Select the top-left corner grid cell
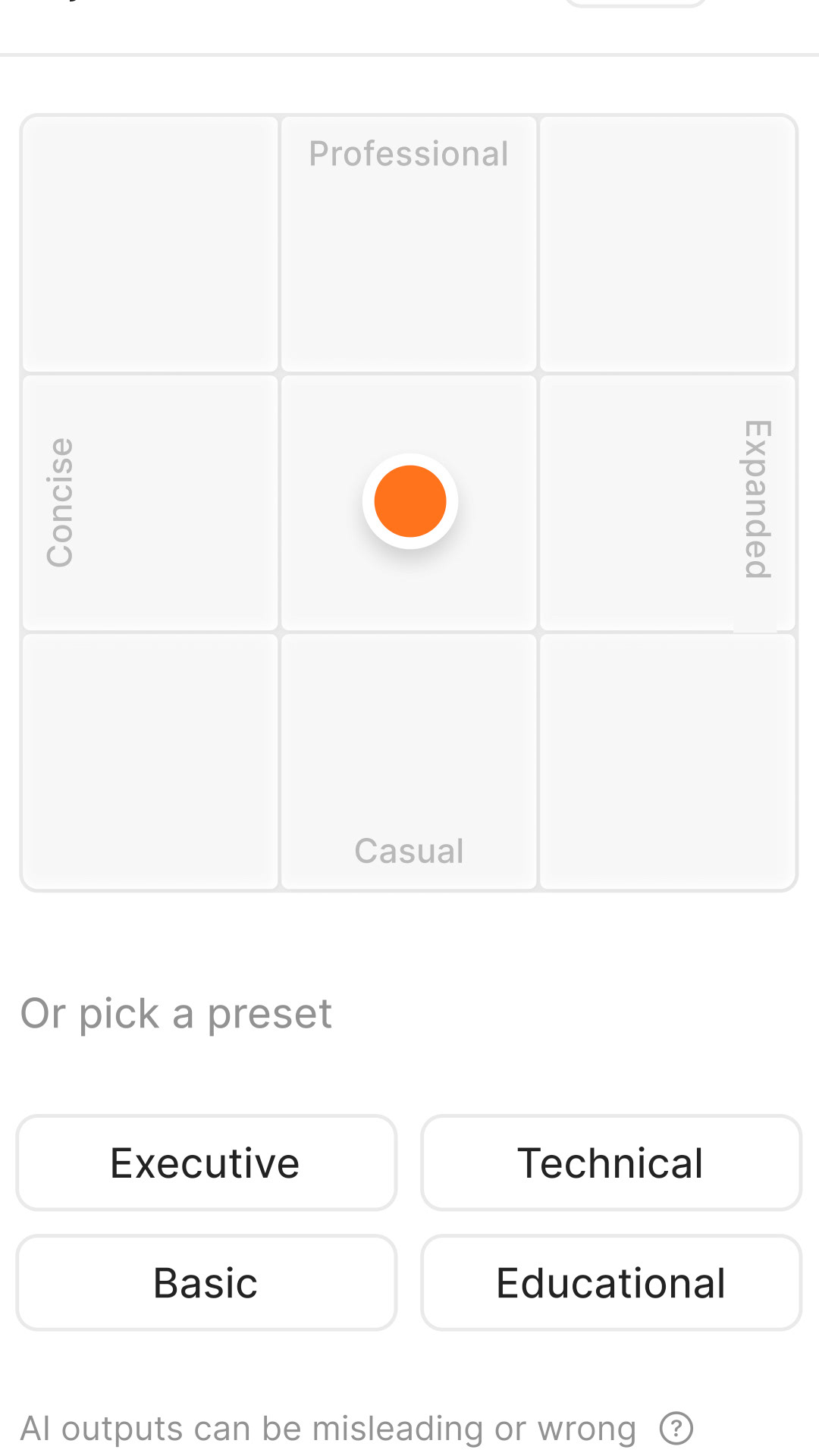Image resolution: width=819 pixels, height=1456 pixels. [x=150, y=243]
